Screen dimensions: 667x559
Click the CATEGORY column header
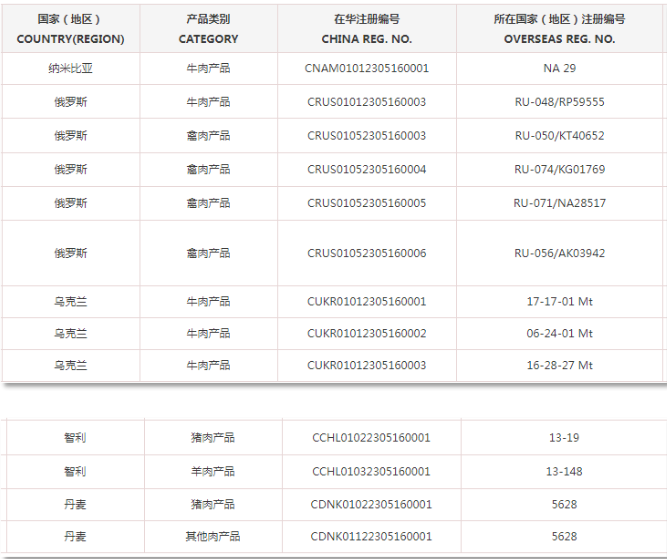pos(208,29)
